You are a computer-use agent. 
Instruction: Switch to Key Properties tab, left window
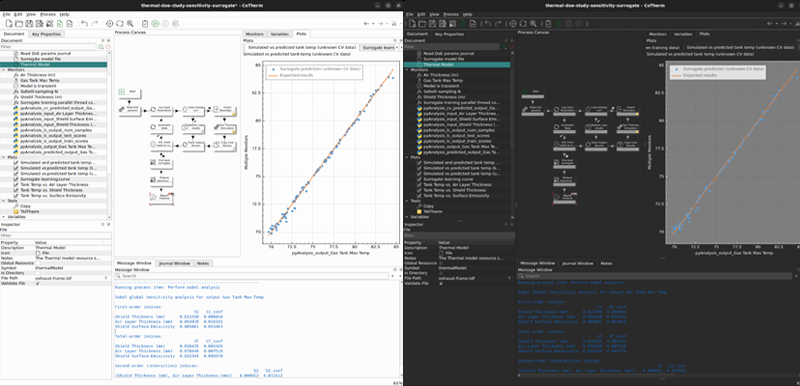(46, 34)
